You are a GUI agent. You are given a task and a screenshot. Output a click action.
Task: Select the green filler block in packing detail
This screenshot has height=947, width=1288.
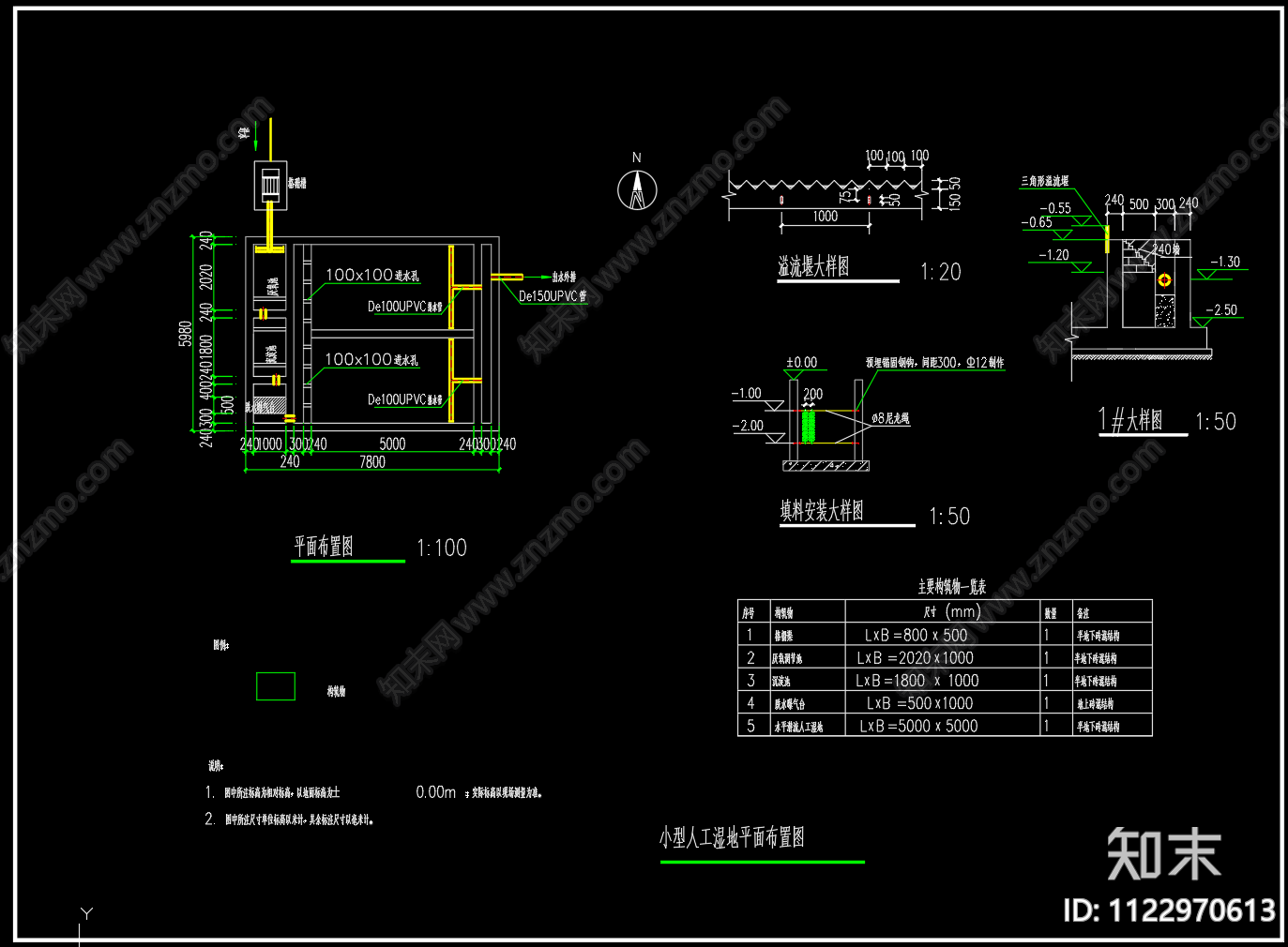coord(809,425)
